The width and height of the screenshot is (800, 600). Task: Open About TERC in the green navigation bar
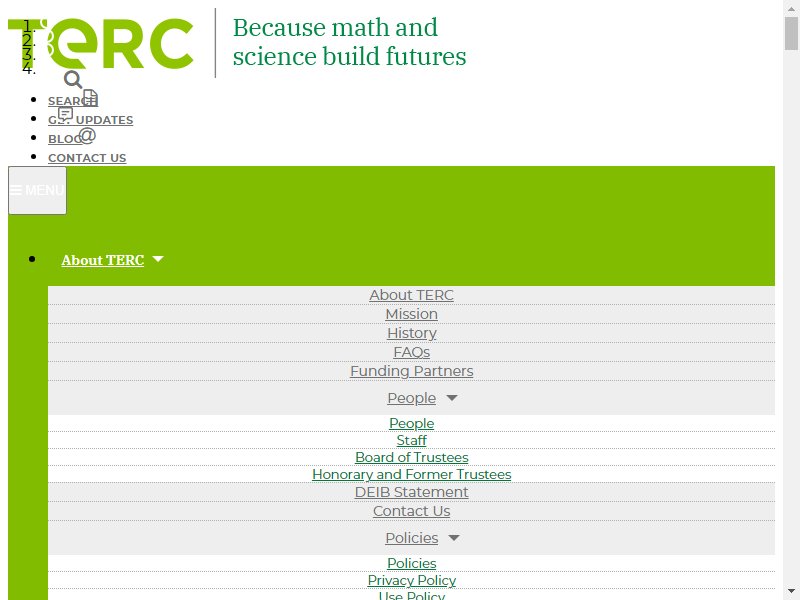[103, 260]
